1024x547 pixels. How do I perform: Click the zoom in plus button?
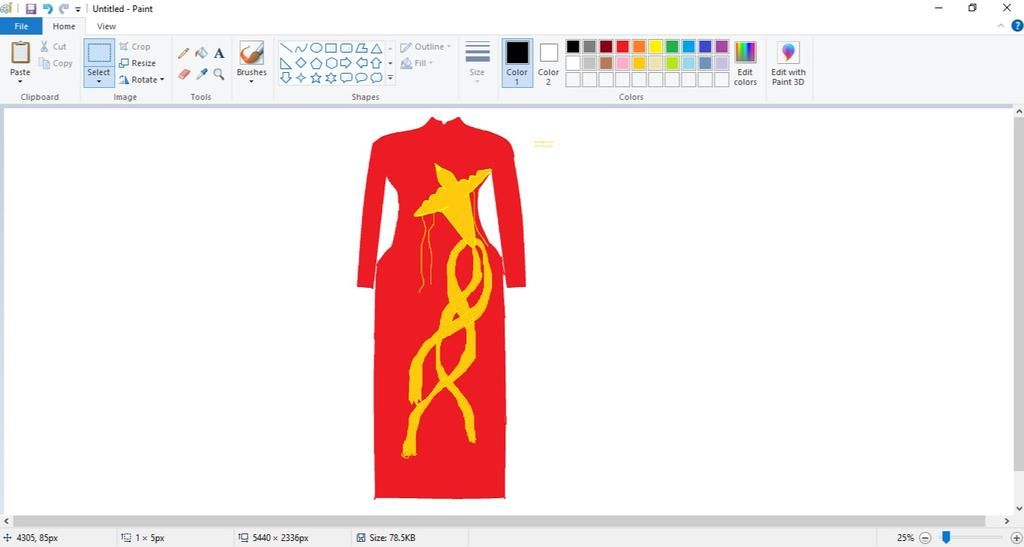(1016, 538)
